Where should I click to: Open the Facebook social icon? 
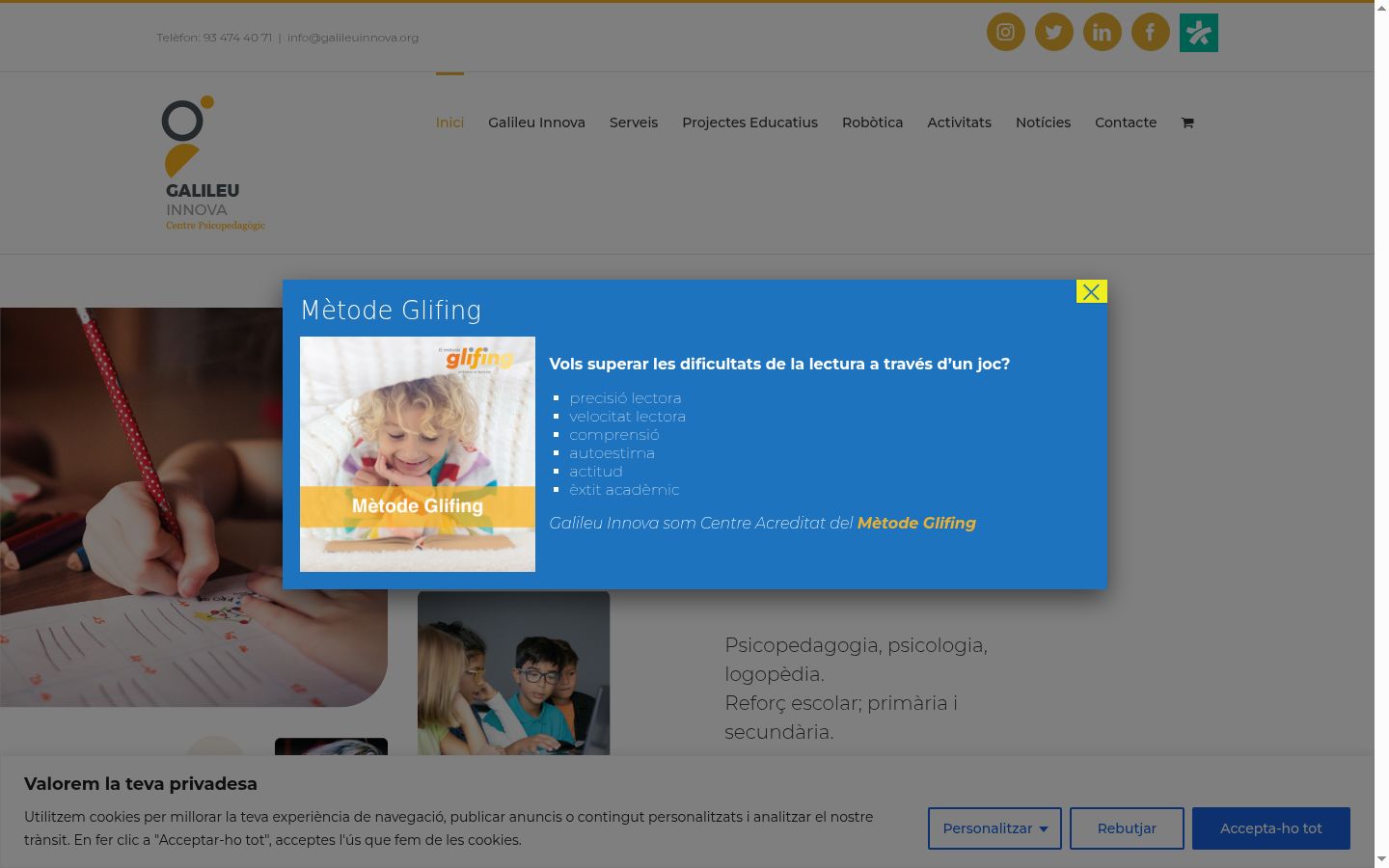[1150, 33]
